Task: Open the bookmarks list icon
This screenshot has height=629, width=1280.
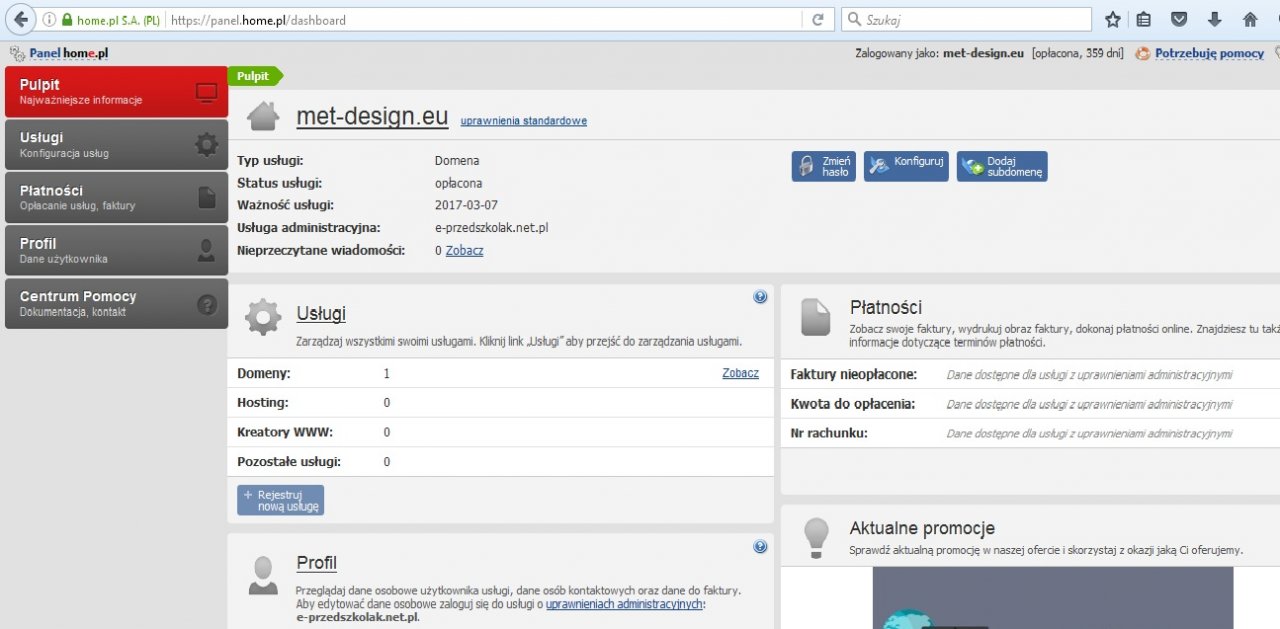Action: (1144, 20)
